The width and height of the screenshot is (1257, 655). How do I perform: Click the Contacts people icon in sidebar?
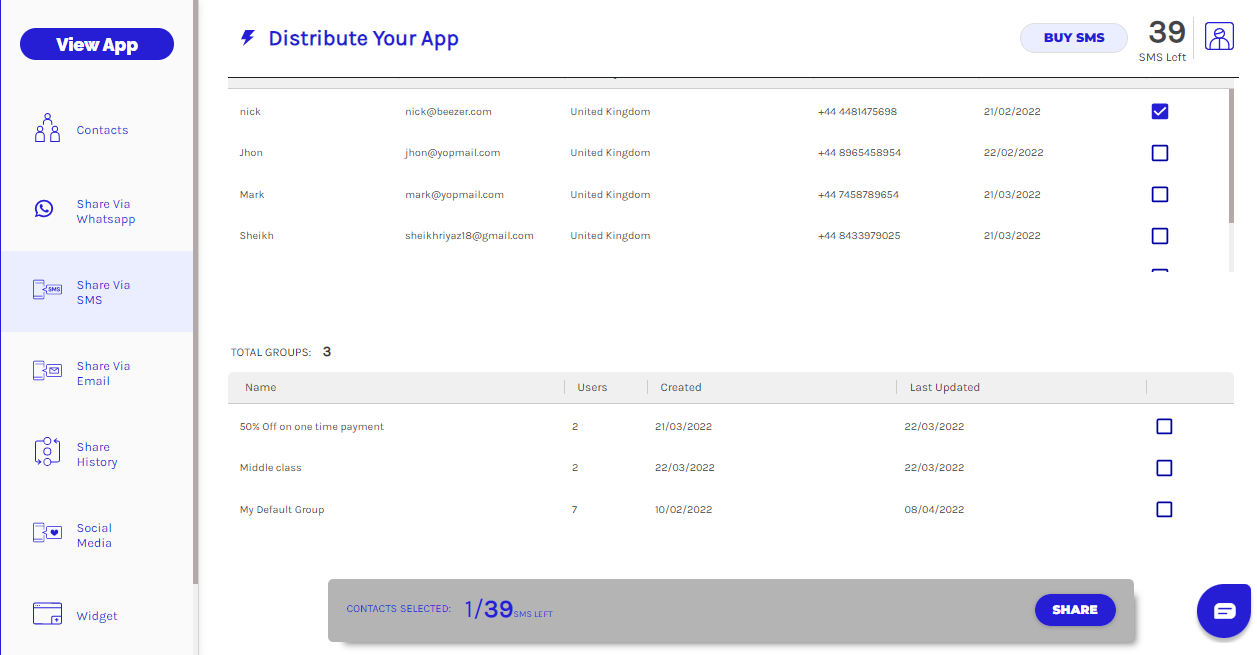tap(47, 129)
